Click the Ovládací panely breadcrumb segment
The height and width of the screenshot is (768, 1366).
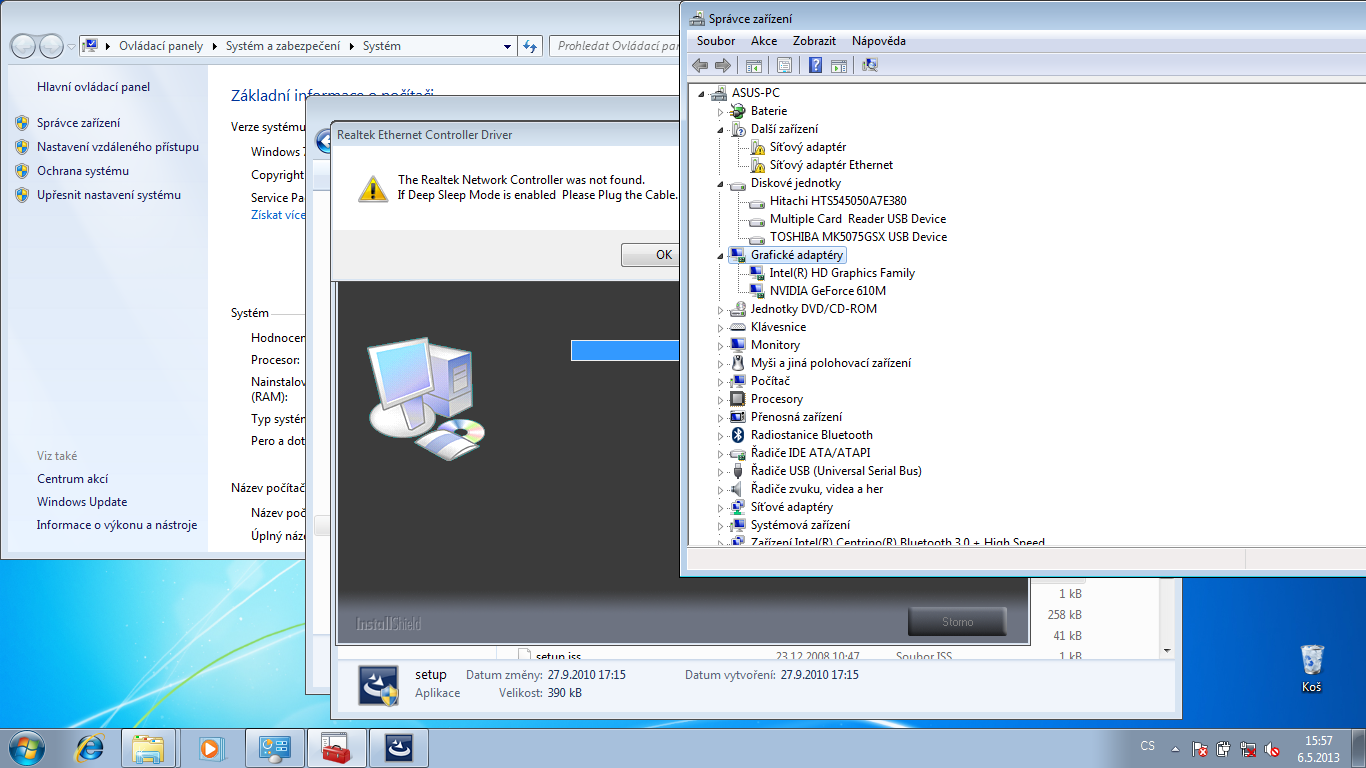(161, 46)
